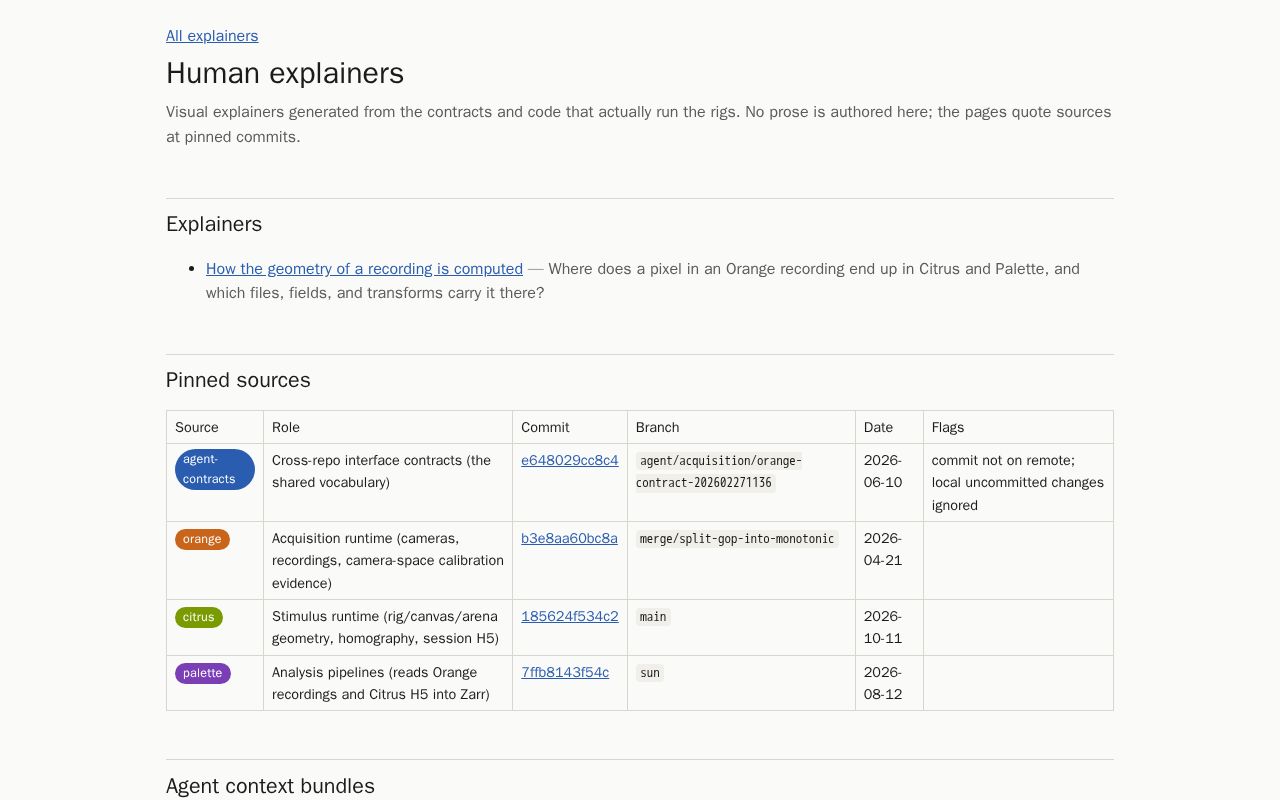The height and width of the screenshot is (800, 1280).
Task: Click the date 2026-06-10
Action: point(883,472)
